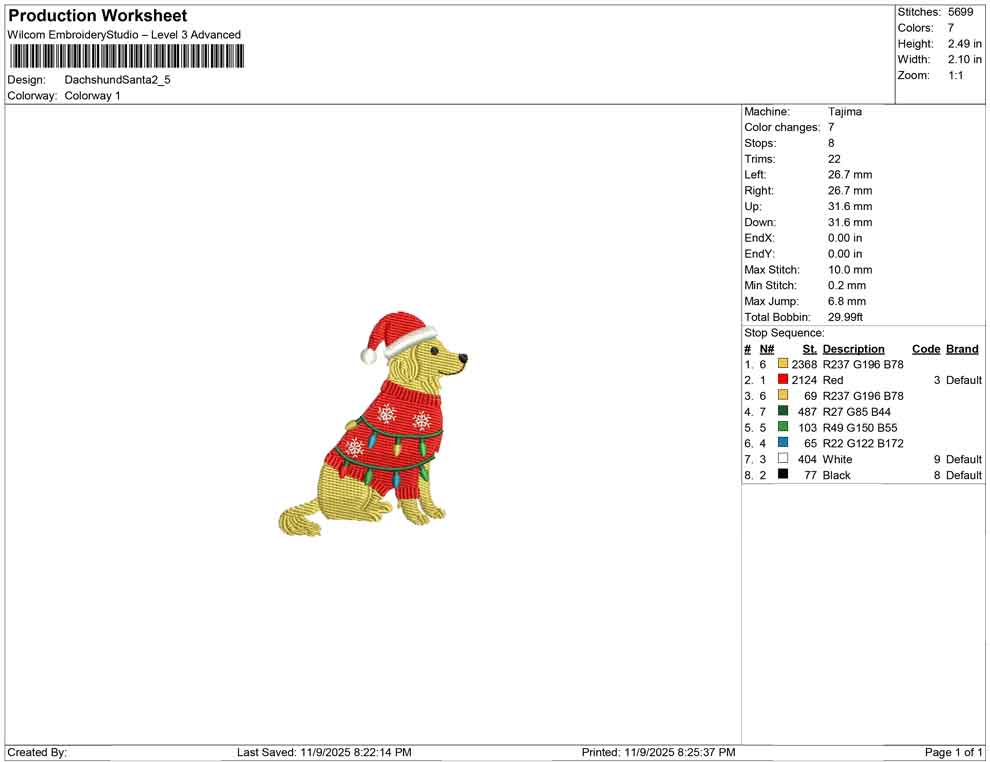990x762 pixels.
Task: Click the dark green swatch for stop 4
Action: tap(783, 412)
